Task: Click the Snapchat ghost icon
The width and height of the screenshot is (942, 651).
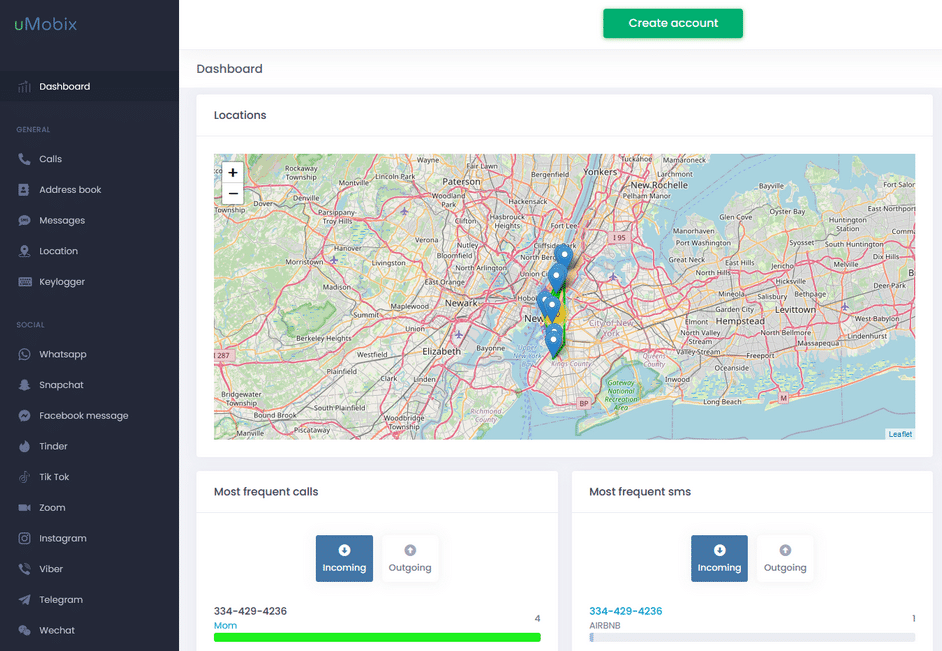Action: click(x=24, y=385)
